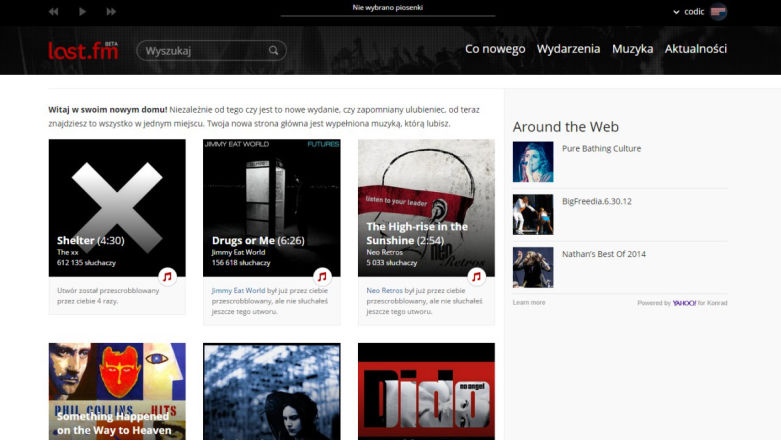Click the Nie wybrano piosenki status text
781x440 pixels.
coord(388,7)
